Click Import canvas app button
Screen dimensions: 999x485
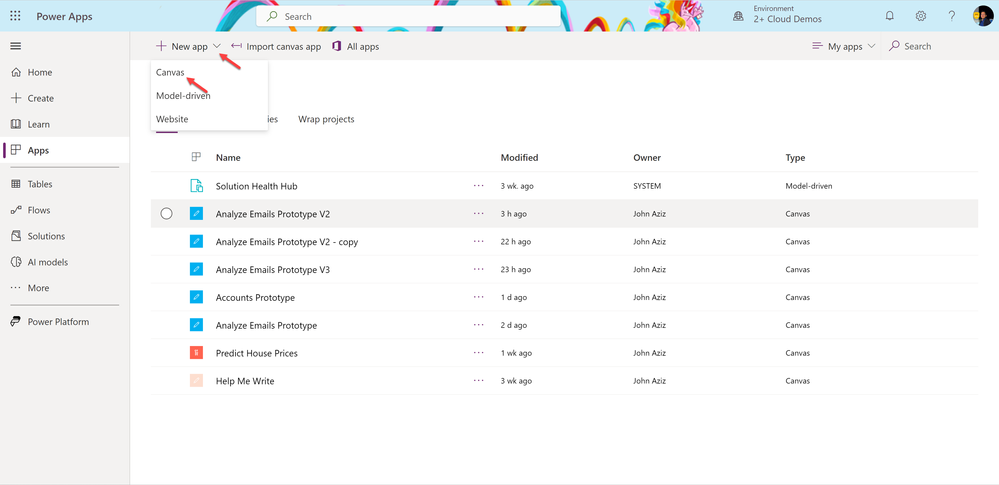(x=276, y=47)
